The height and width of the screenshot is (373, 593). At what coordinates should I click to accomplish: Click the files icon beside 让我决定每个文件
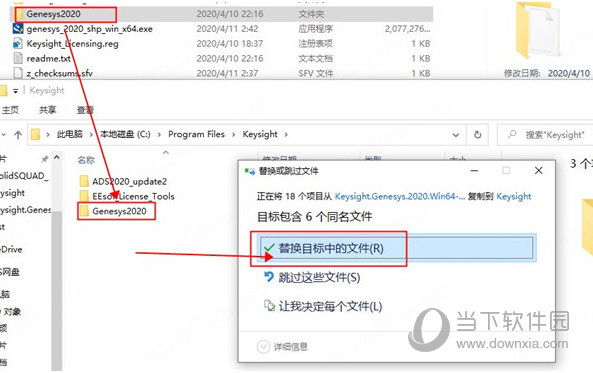269,306
